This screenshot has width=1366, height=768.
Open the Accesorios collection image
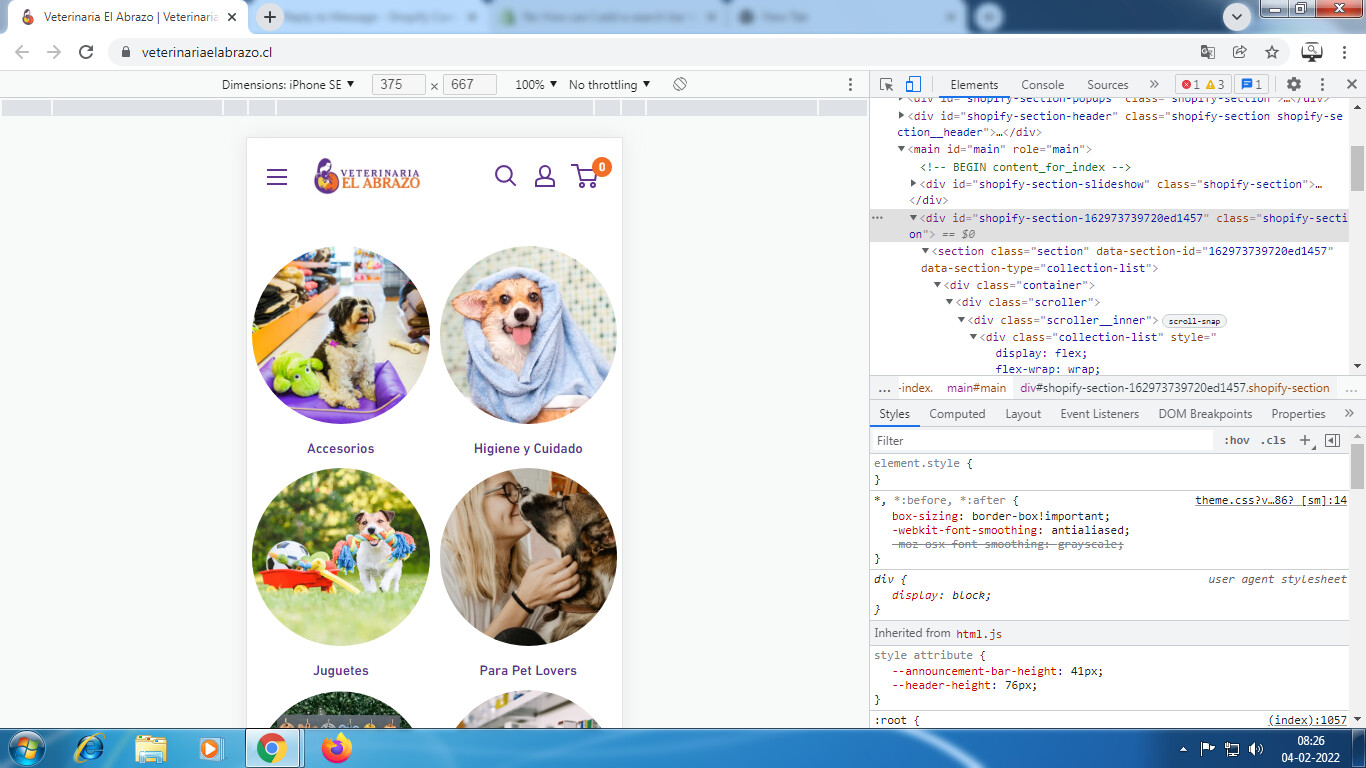341,335
